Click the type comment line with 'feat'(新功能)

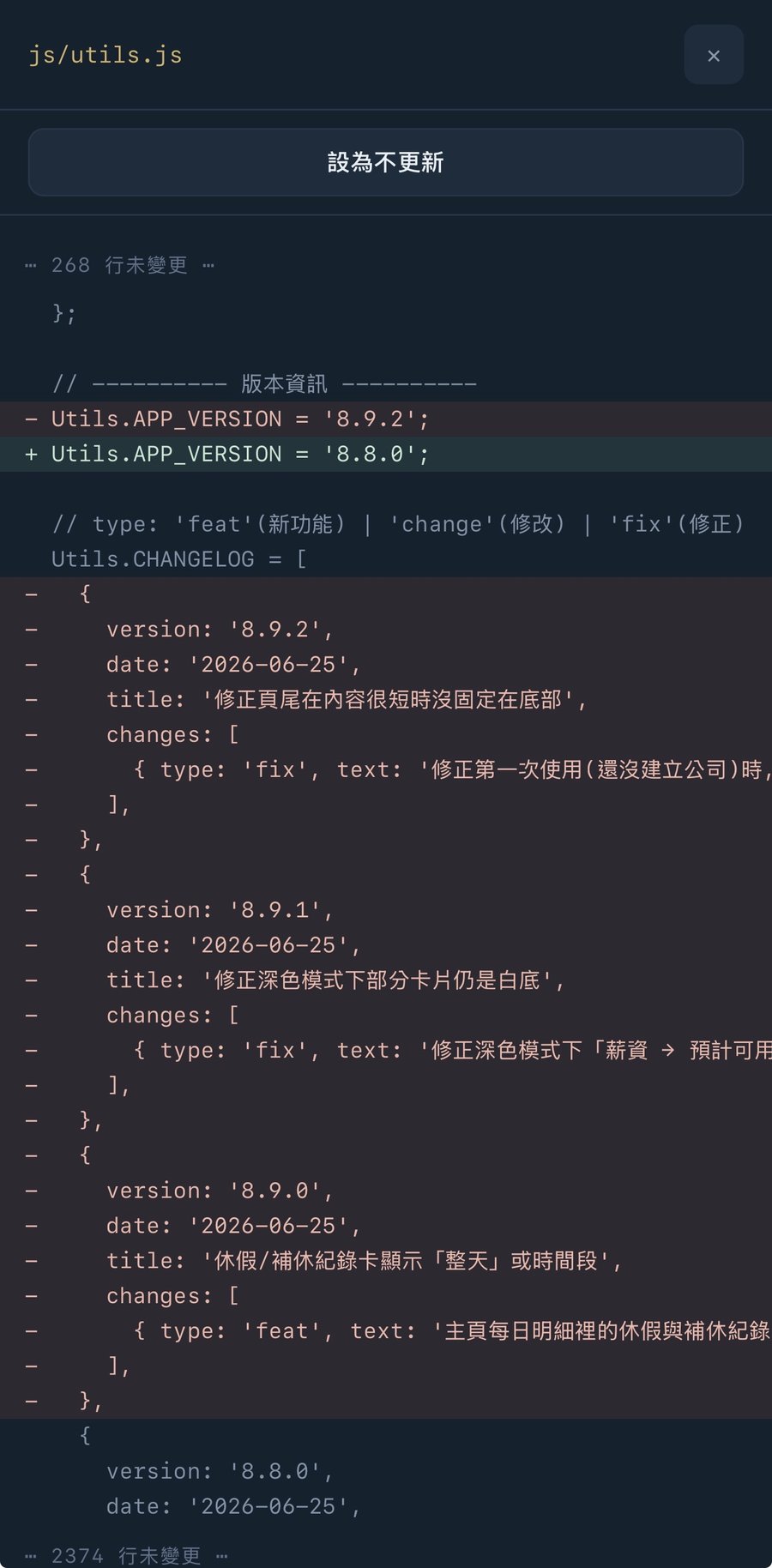tap(398, 524)
